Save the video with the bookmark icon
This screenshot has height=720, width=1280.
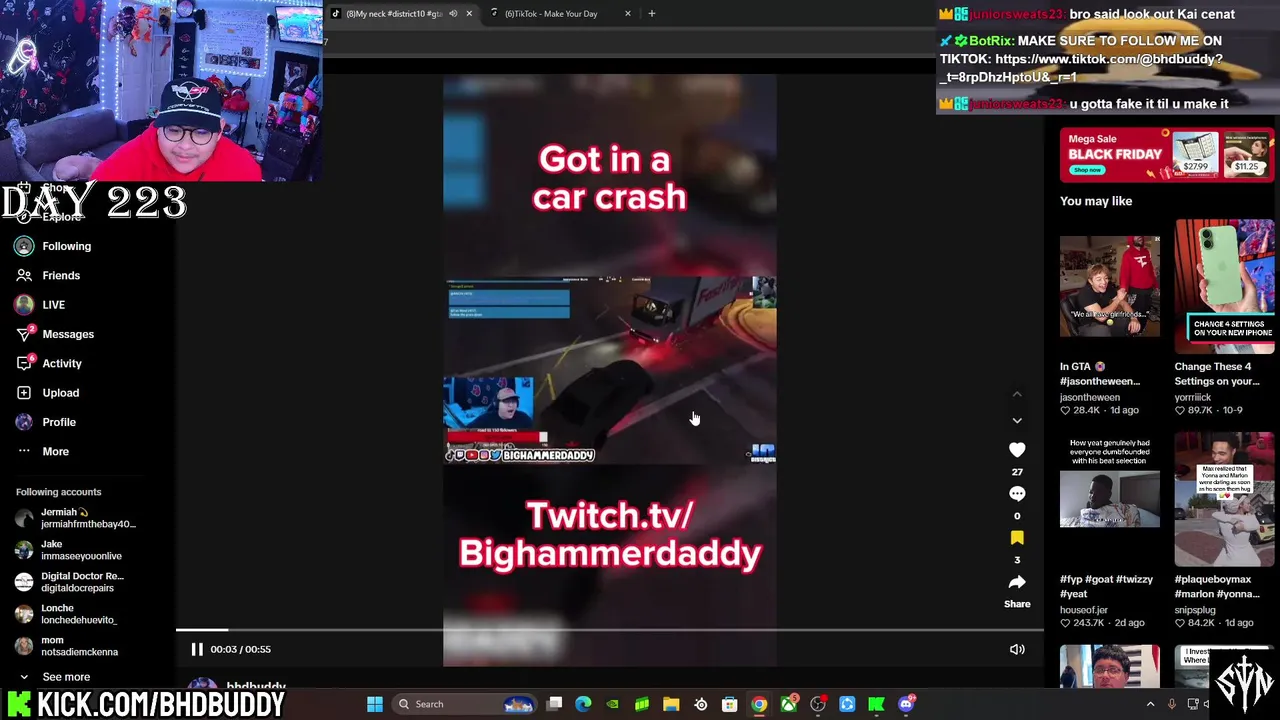click(x=1017, y=538)
